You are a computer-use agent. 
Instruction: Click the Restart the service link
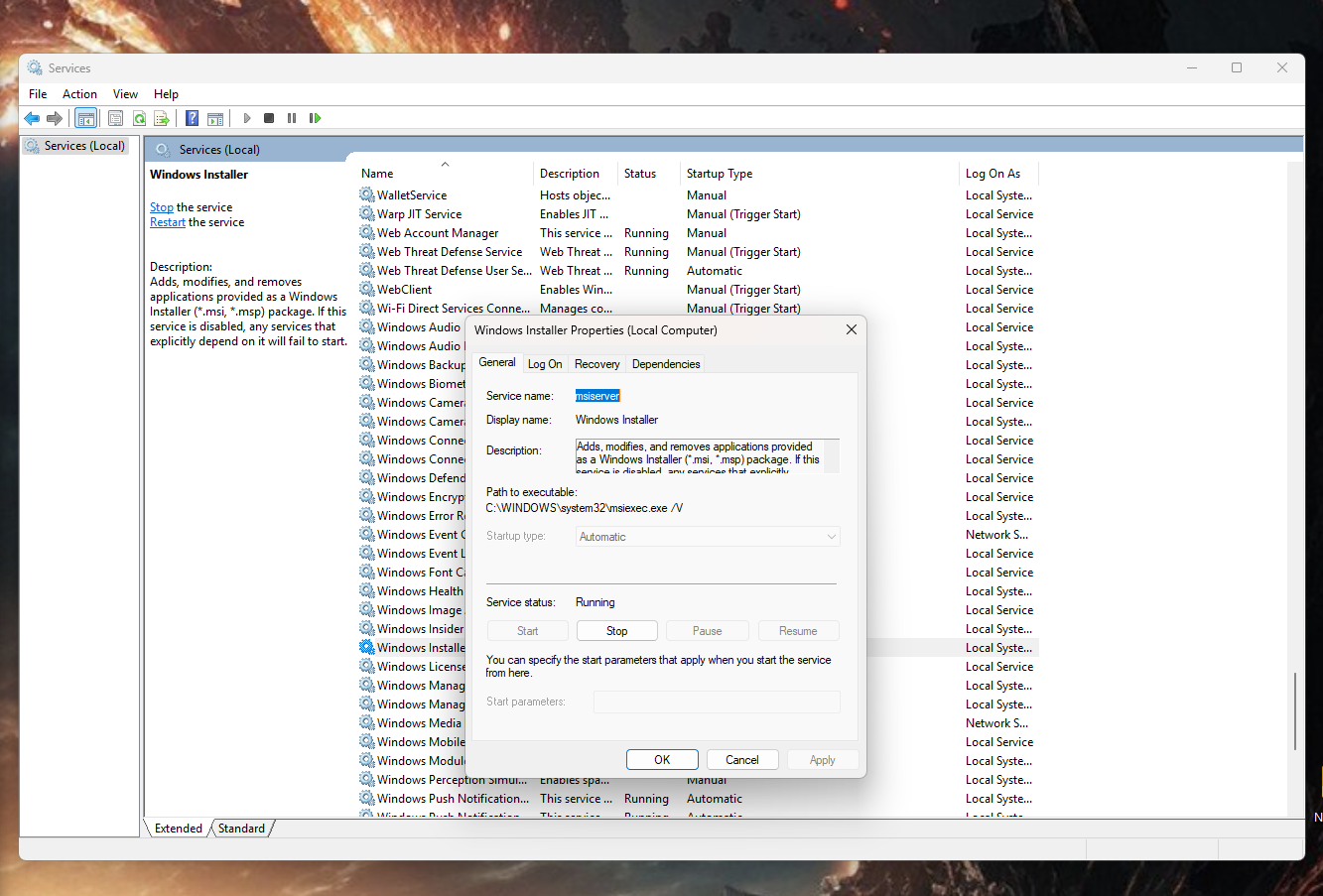click(168, 222)
